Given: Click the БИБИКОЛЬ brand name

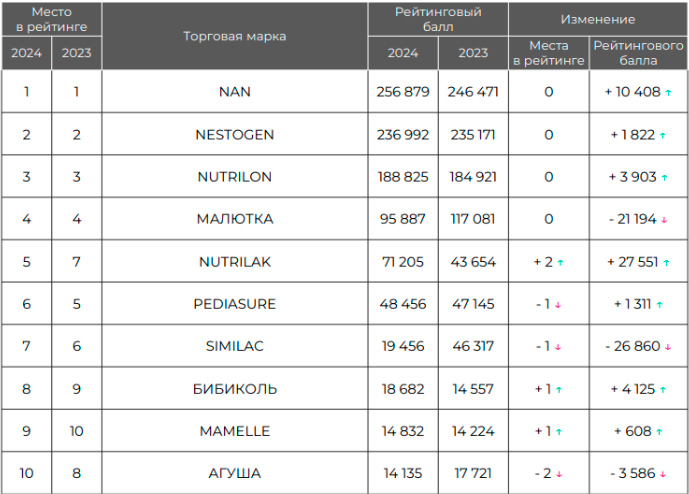Looking at the screenshot, I should [235, 389].
